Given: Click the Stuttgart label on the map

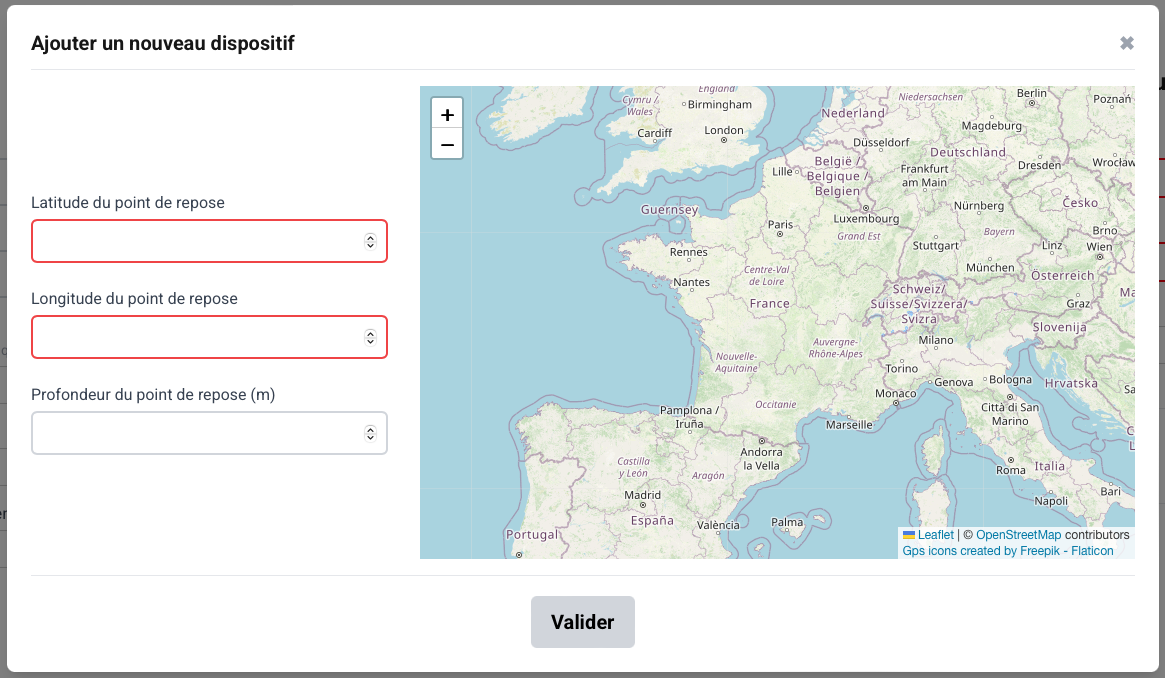Looking at the screenshot, I should point(935,246).
